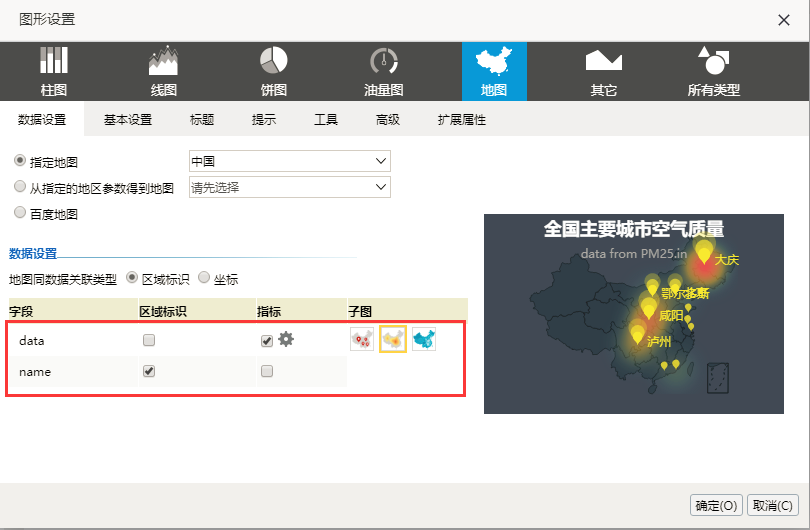This screenshot has width=810, height=530.
Task: Switch to the 标题 tab
Action: pos(202,120)
